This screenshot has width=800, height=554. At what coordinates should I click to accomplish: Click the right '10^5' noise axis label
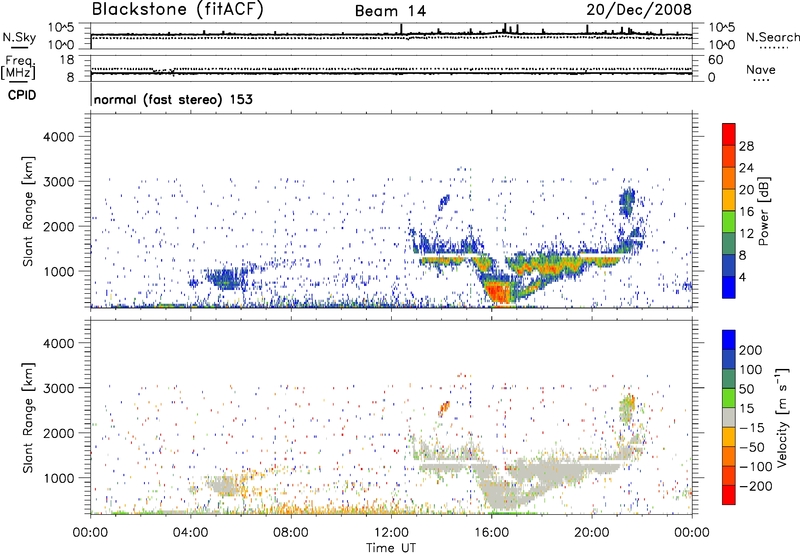721,28
